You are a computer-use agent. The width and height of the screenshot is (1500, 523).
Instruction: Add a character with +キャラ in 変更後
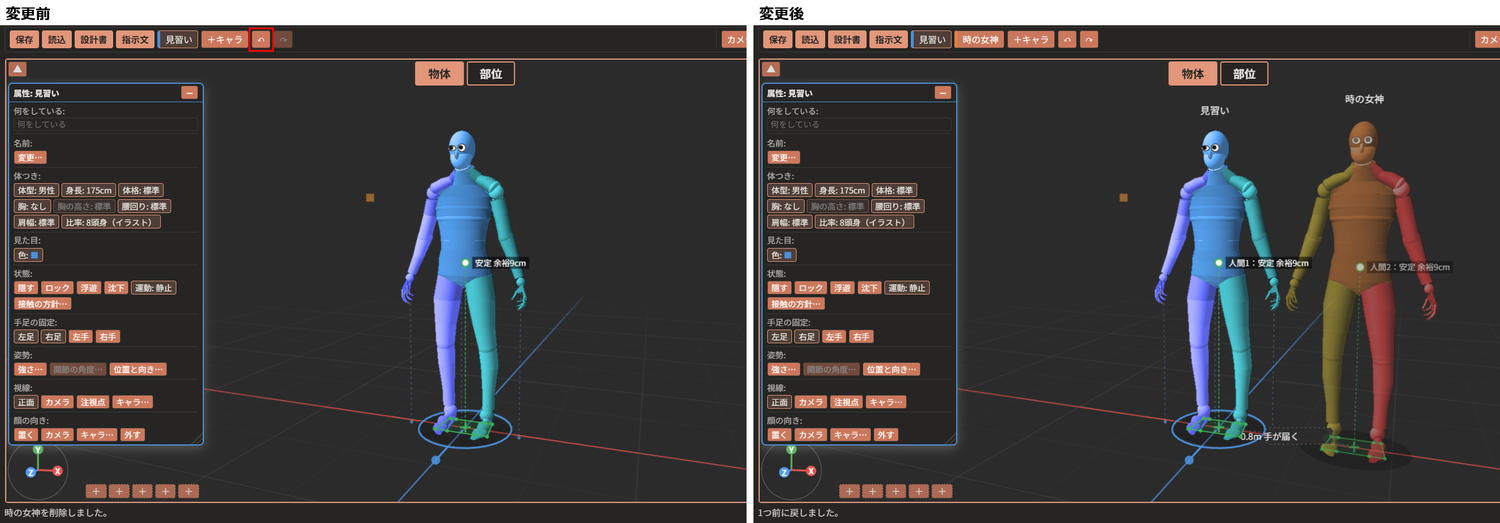tap(1031, 40)
